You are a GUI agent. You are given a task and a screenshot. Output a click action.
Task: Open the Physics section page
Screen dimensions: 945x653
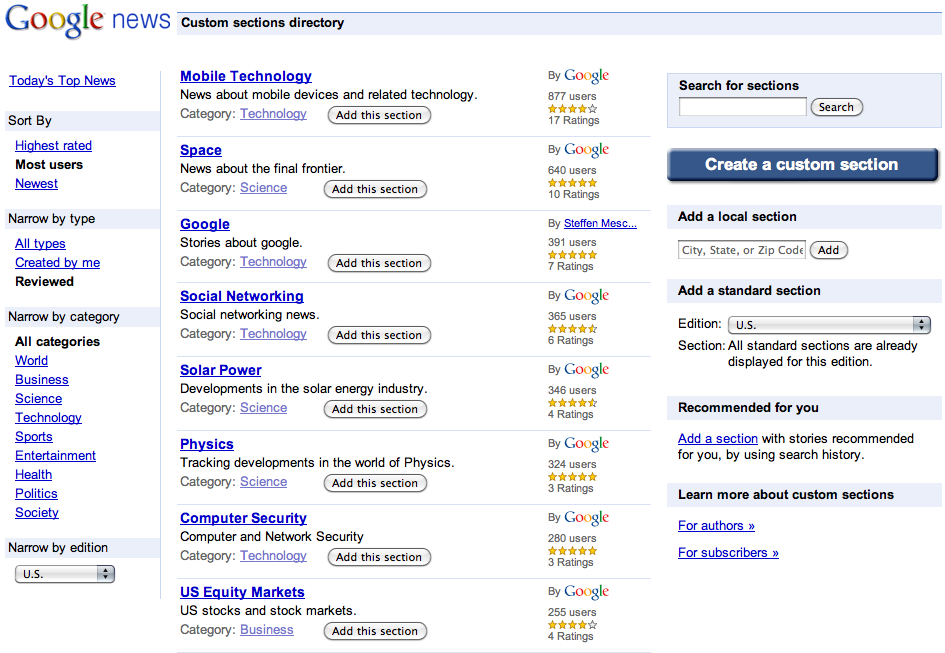coord(206,444)
